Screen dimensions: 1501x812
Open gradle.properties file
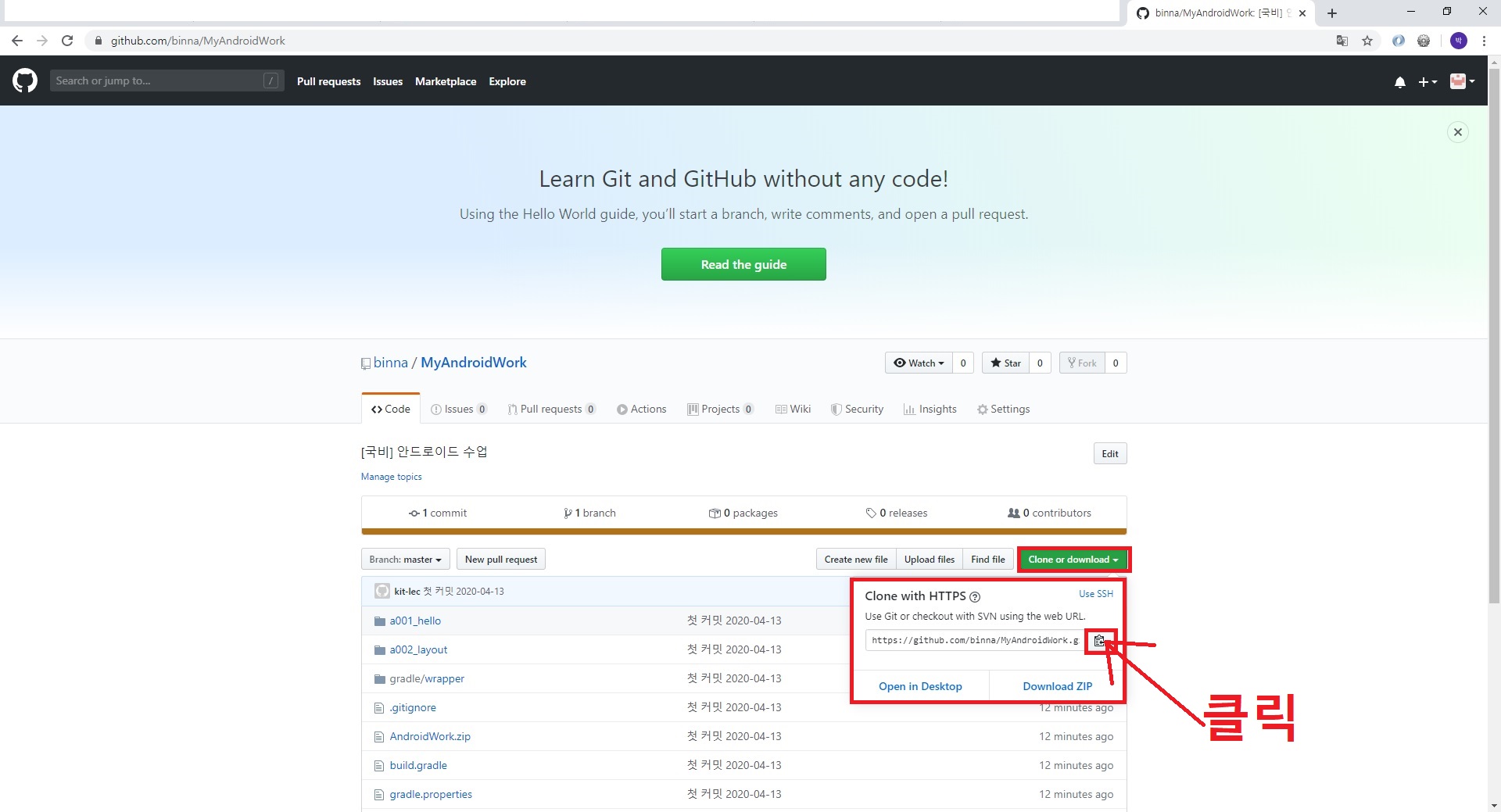[x=431, y=794]
